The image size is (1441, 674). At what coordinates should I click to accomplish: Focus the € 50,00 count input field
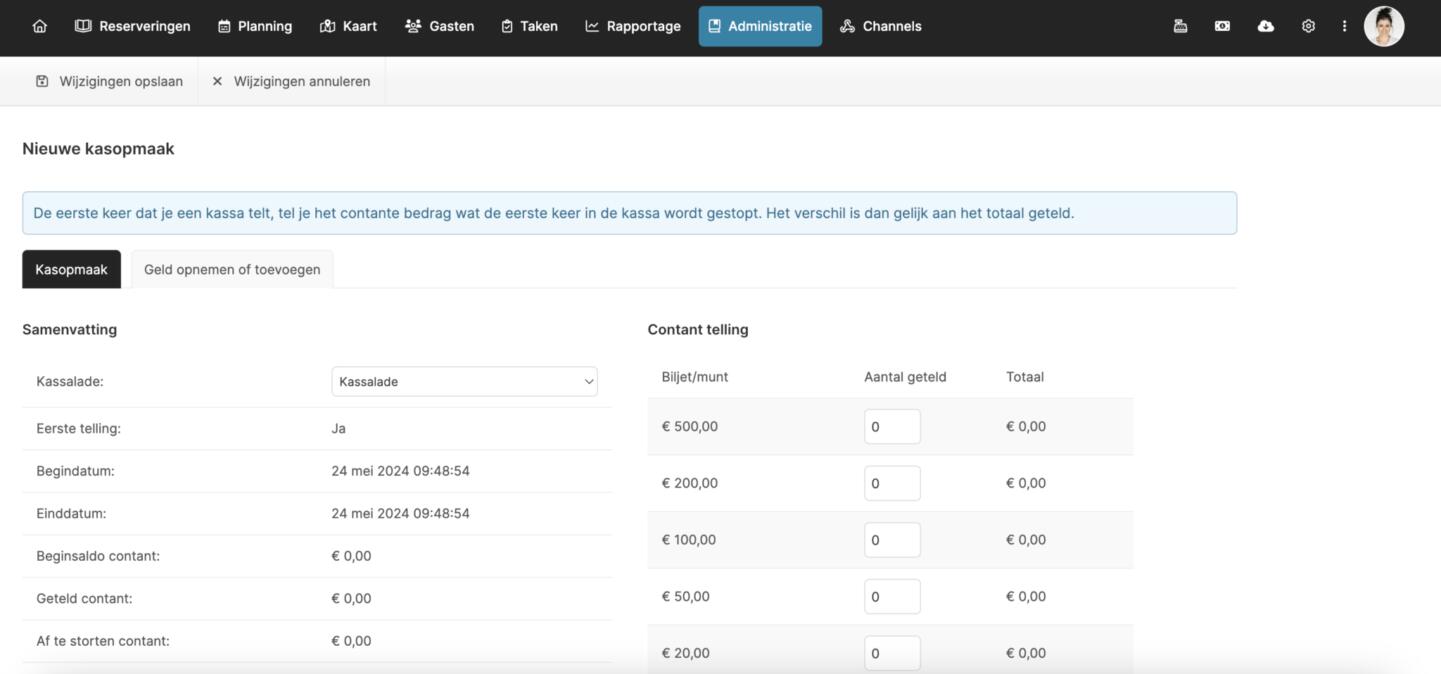coord(891,596)
